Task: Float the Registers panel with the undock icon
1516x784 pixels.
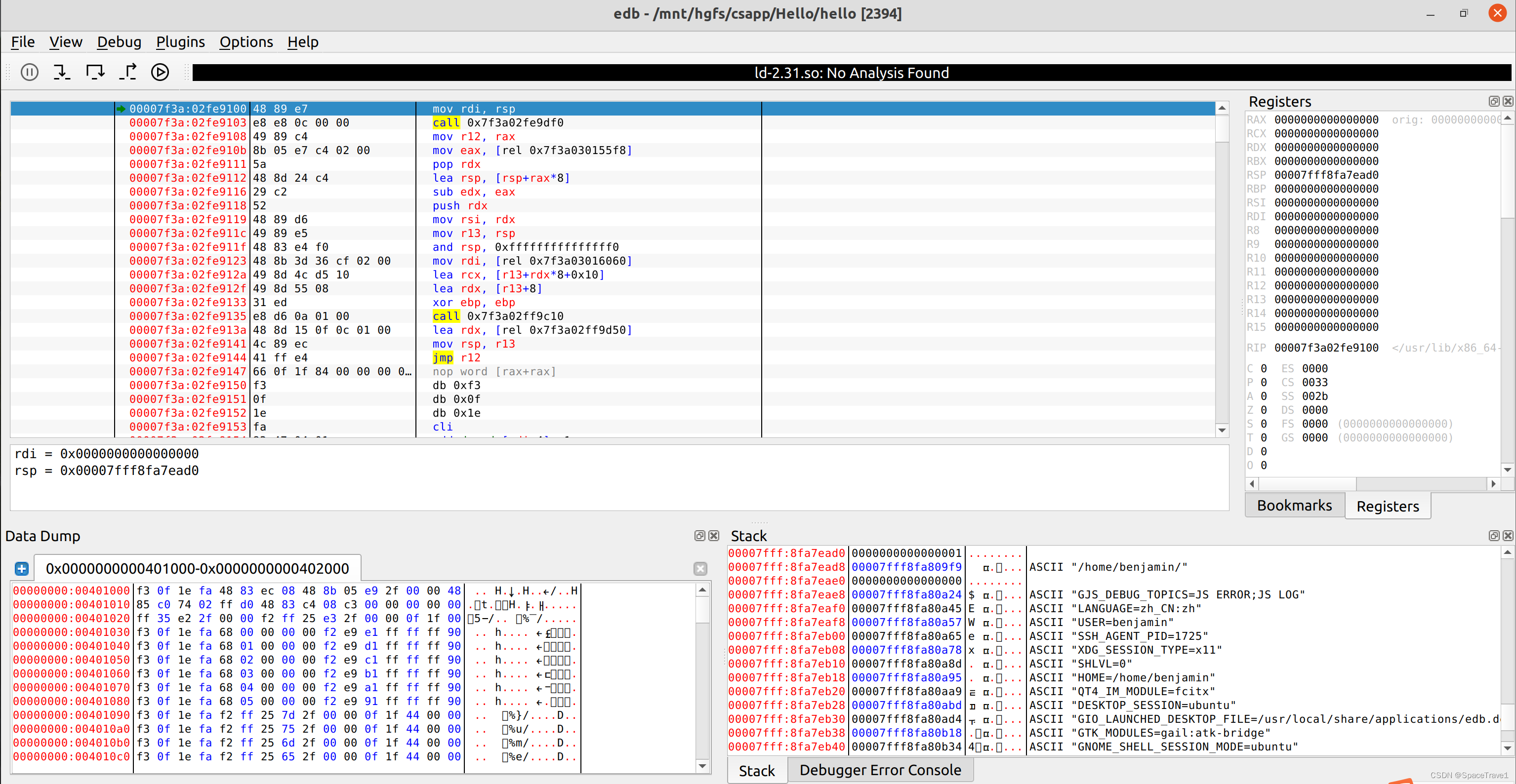Action: pyautogui.click(x=1494, y=101)
